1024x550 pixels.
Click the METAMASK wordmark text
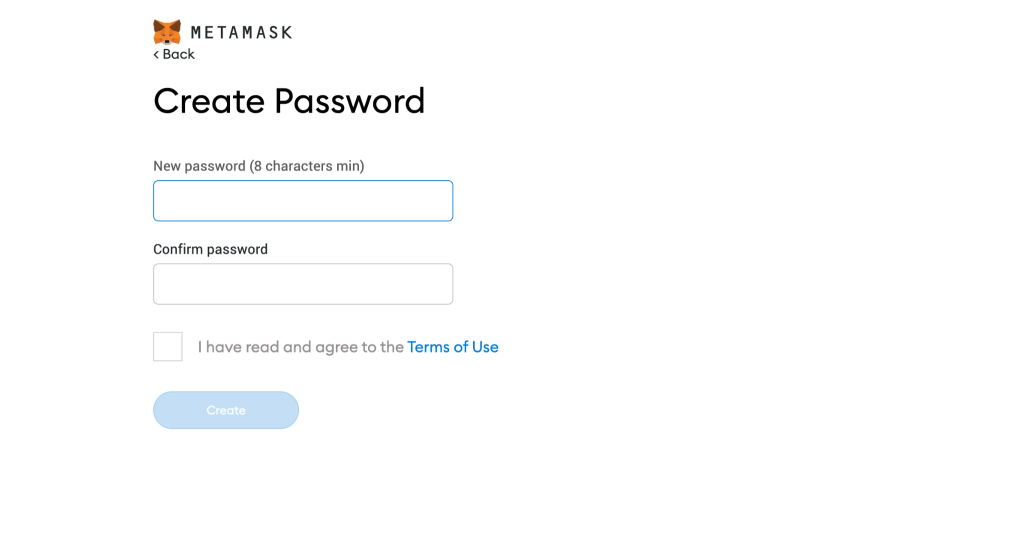pos(241,32)
